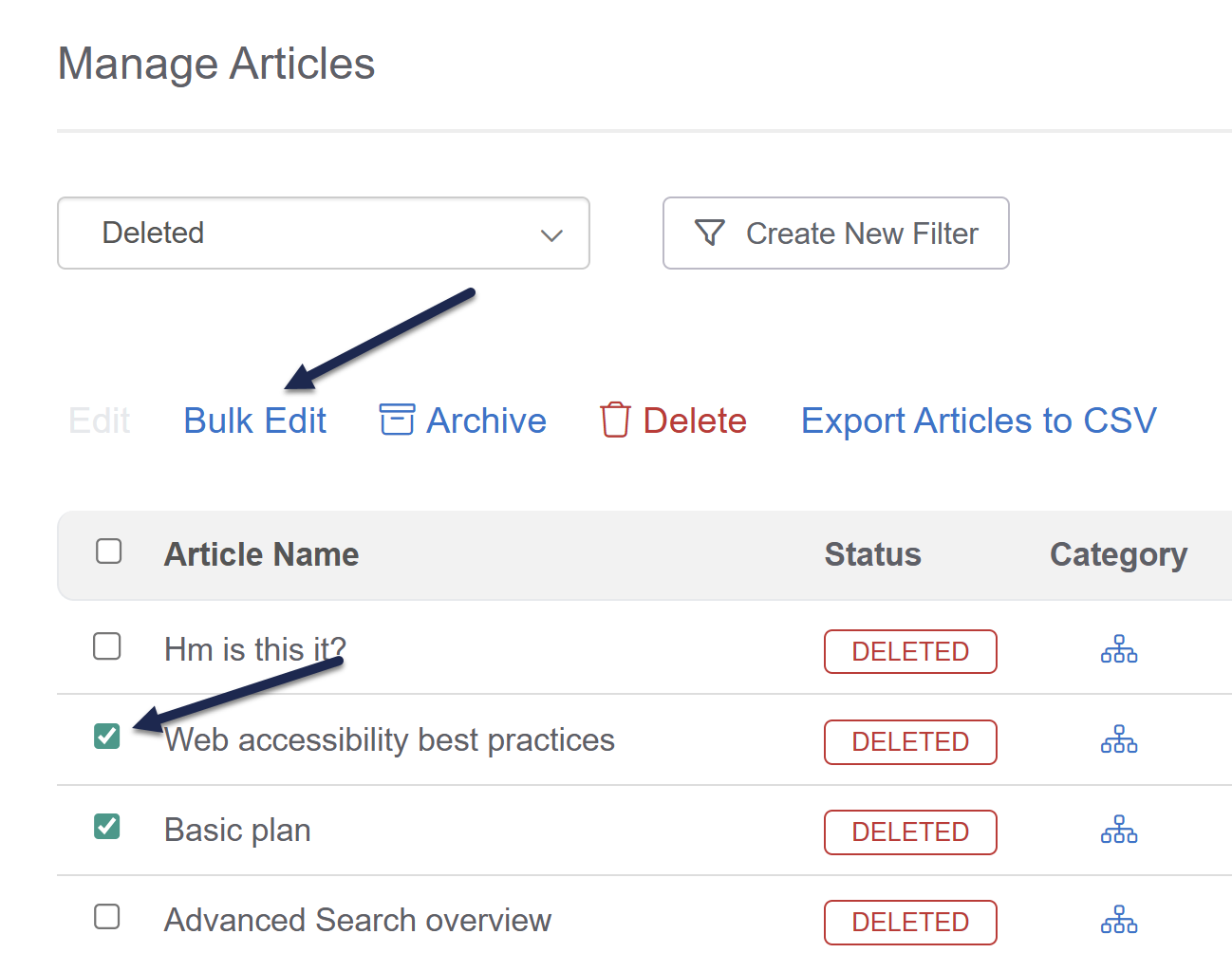Select the Advanced Search overview checkbox
The height and width of the screenshot is (953, 1232).
(107, 917)
